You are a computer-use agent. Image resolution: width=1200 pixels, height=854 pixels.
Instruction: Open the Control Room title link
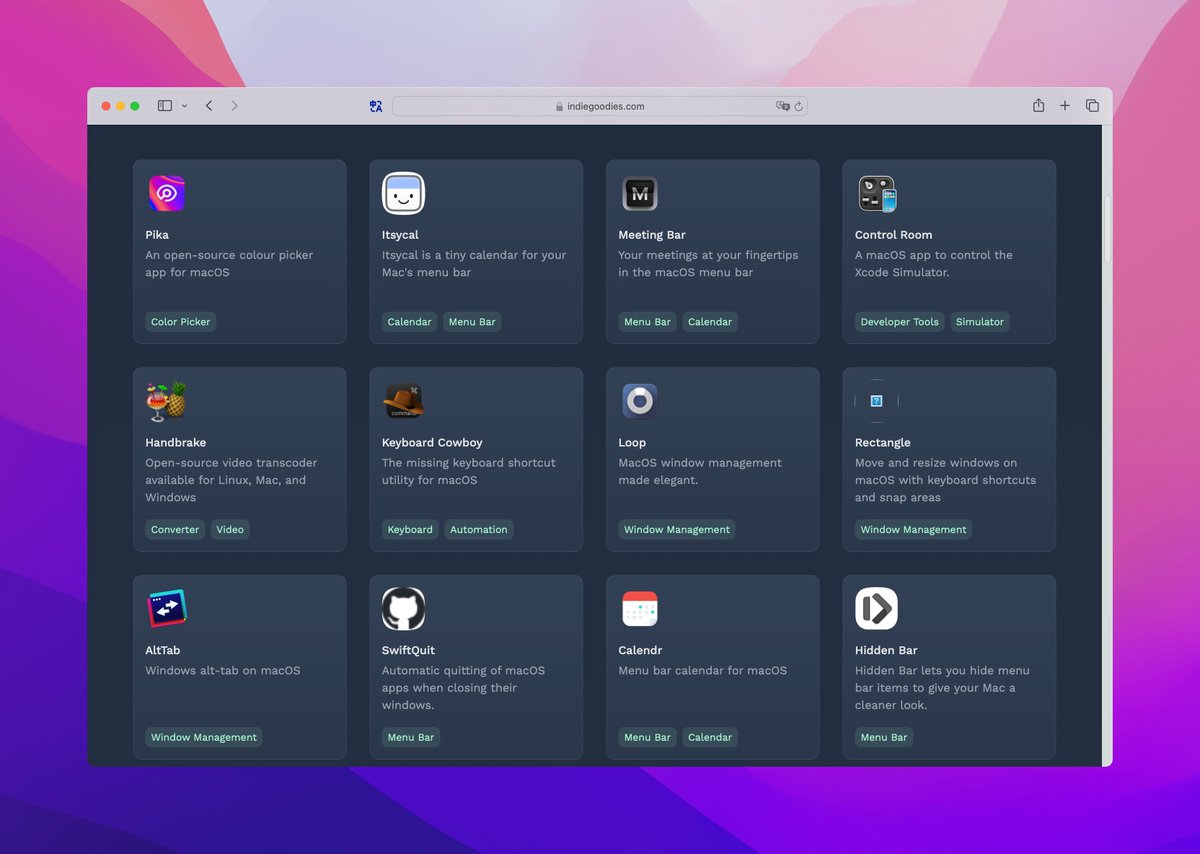tap(893, 235)
